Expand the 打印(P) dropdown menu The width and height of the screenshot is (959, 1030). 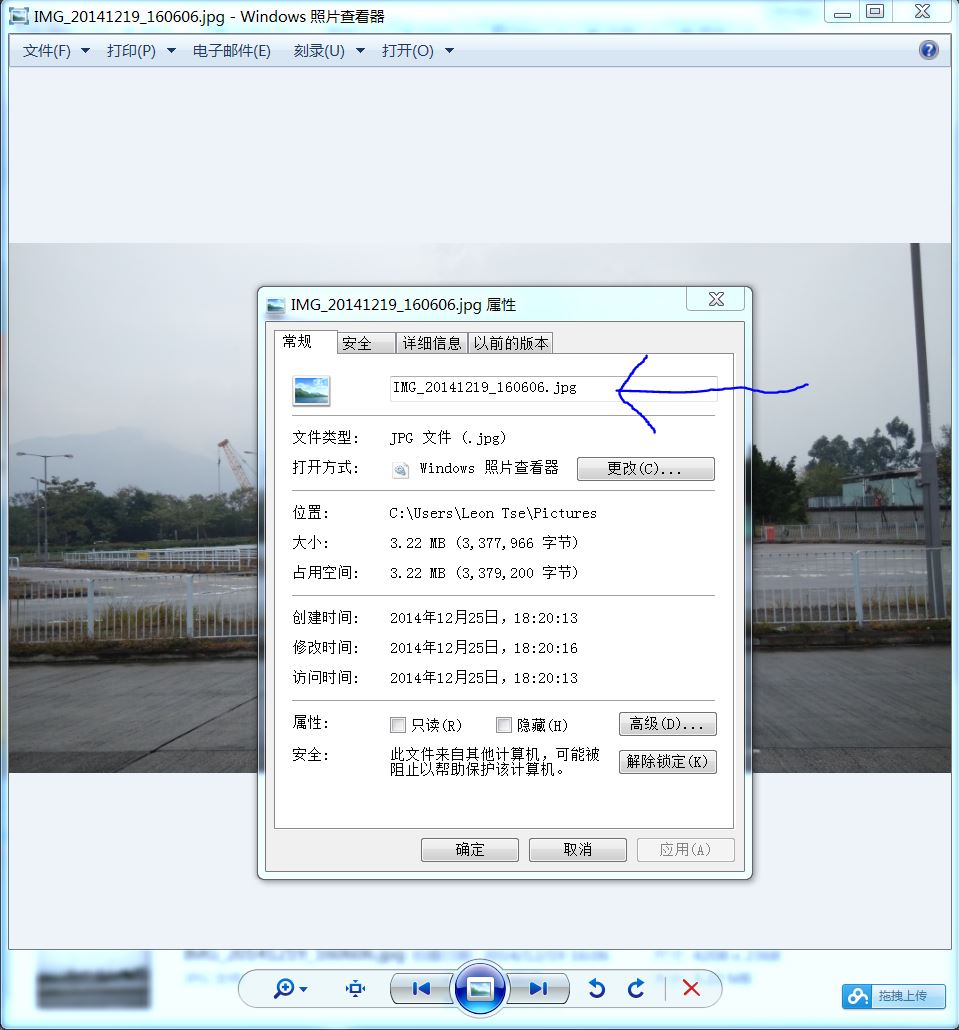[x=141, y=51]
